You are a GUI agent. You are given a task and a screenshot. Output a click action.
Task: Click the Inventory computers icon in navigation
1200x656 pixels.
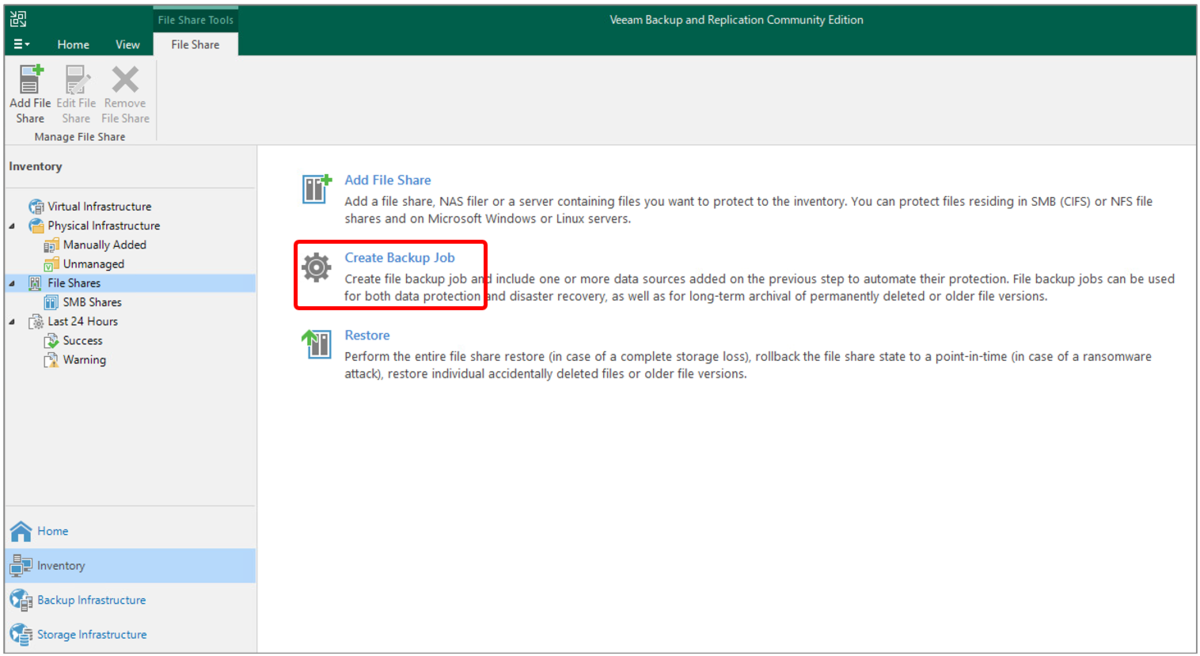(21, 565)
